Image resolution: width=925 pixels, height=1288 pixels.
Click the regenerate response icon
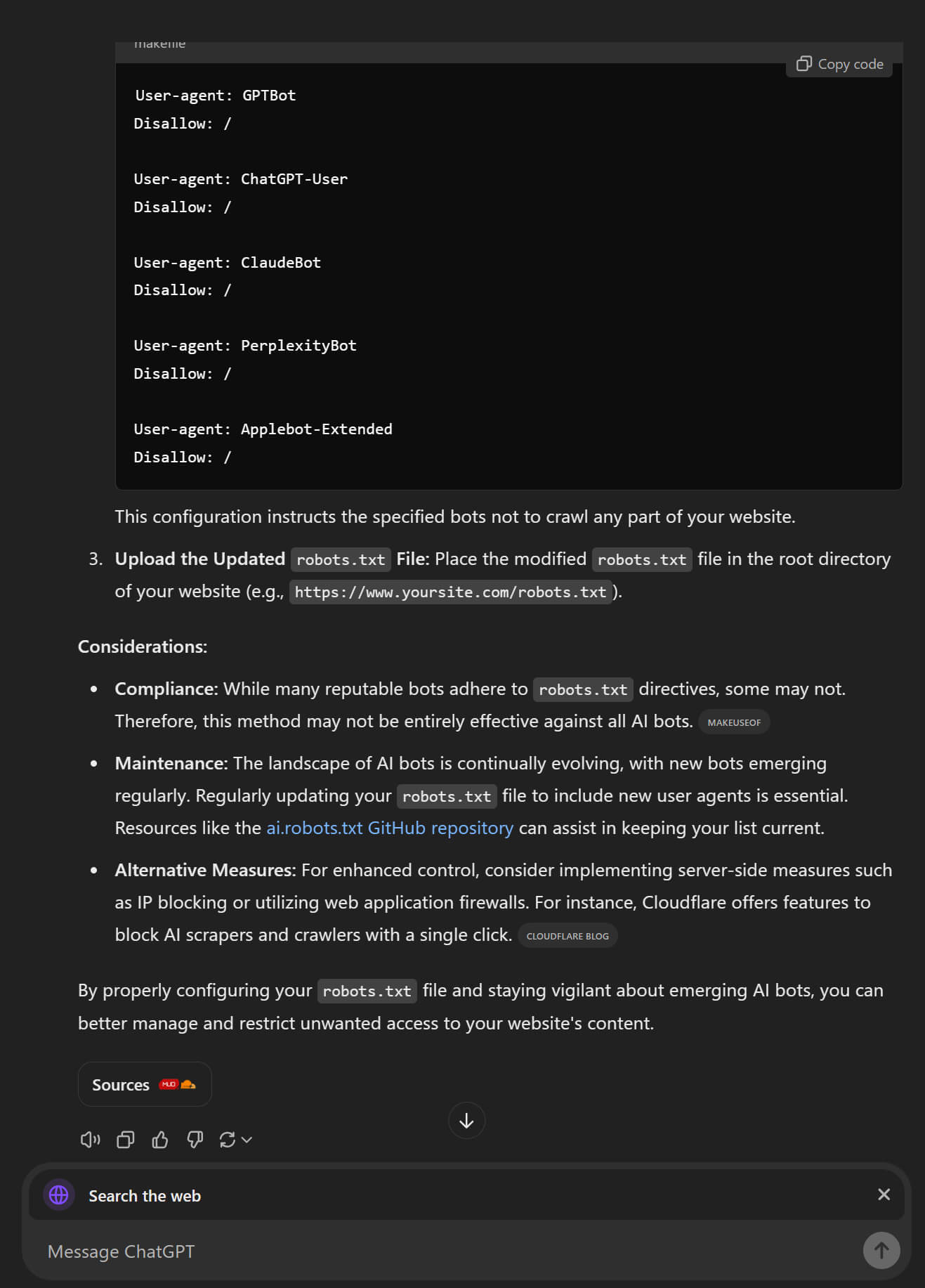pyautogui.click(x=227, y=1140)
